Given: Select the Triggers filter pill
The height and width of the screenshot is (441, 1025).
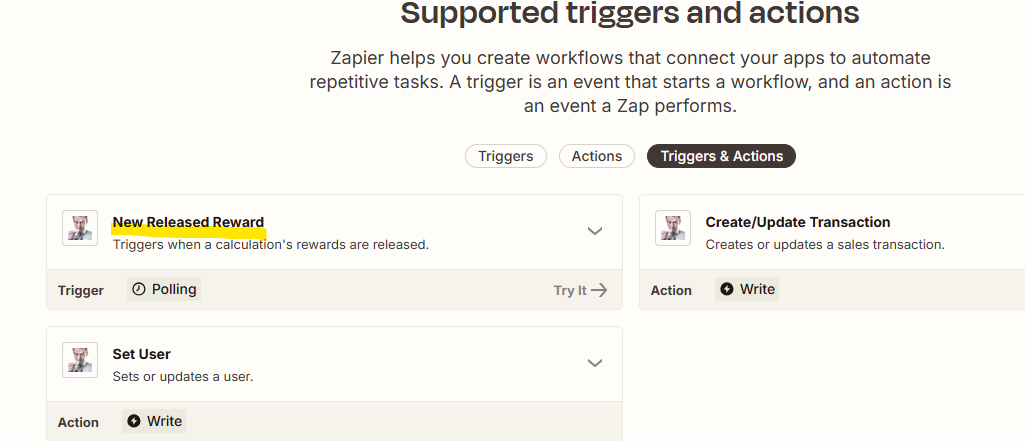Looking at the screenshot, I should point(505,156).
